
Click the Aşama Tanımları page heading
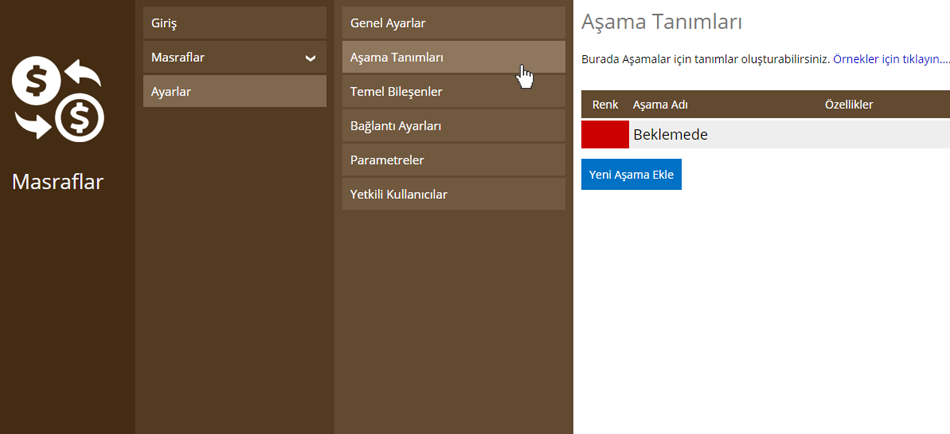click(x=662, y=23)
